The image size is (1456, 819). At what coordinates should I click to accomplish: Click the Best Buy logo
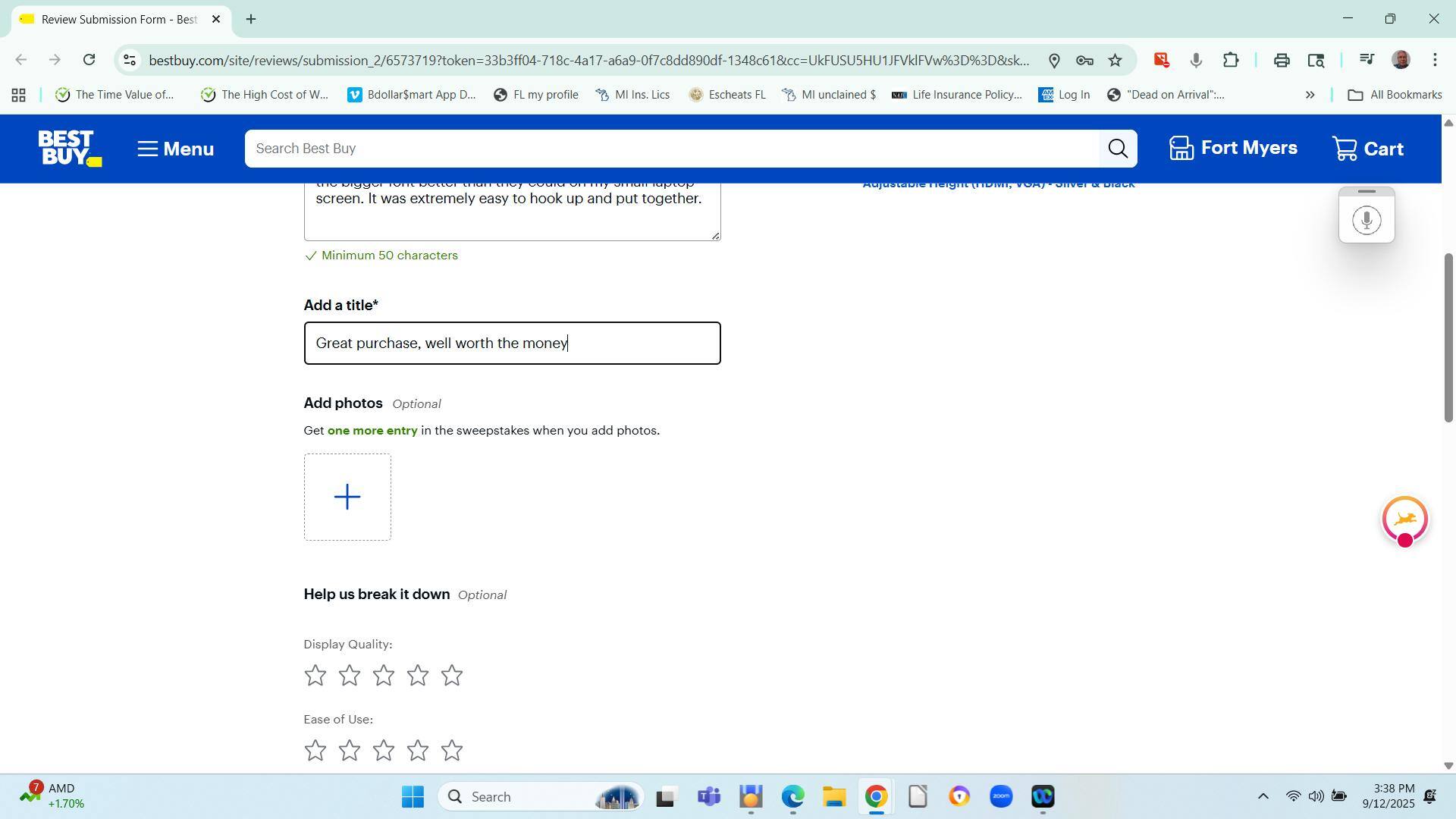point(69,149)
